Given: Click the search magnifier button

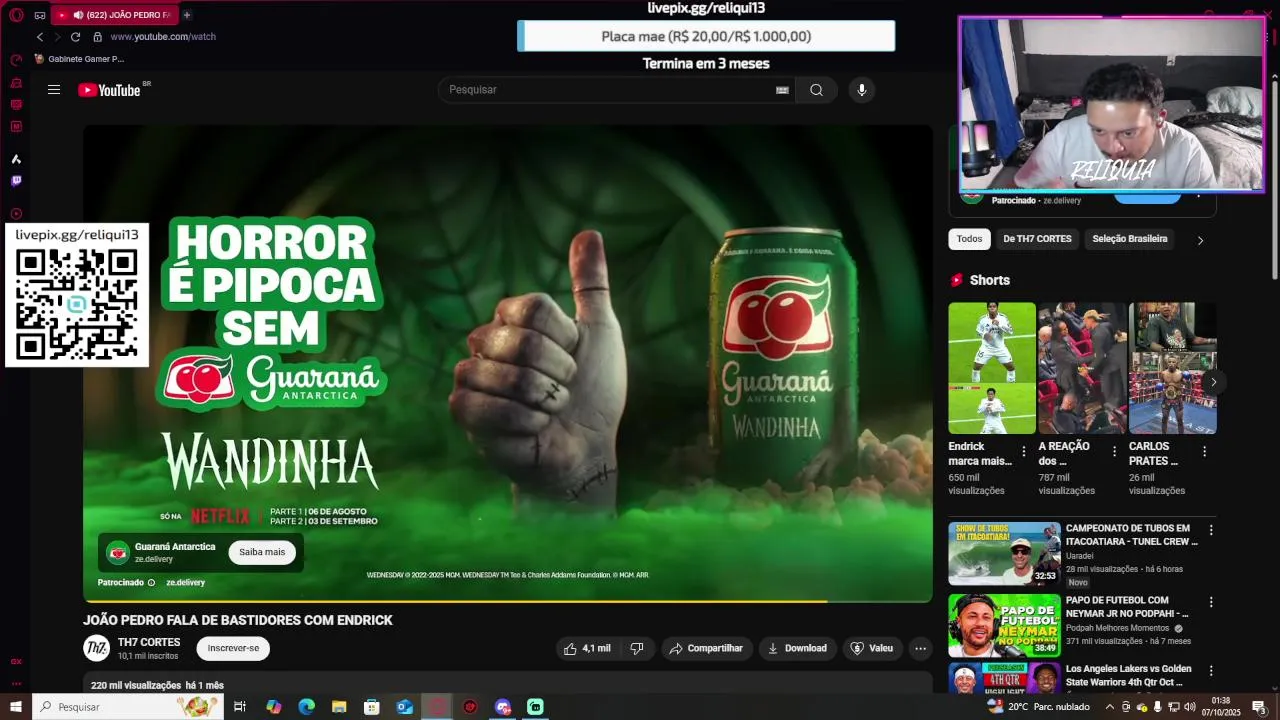Looking at the screenshot, I should pyautogui.click(x=816, y=90).
